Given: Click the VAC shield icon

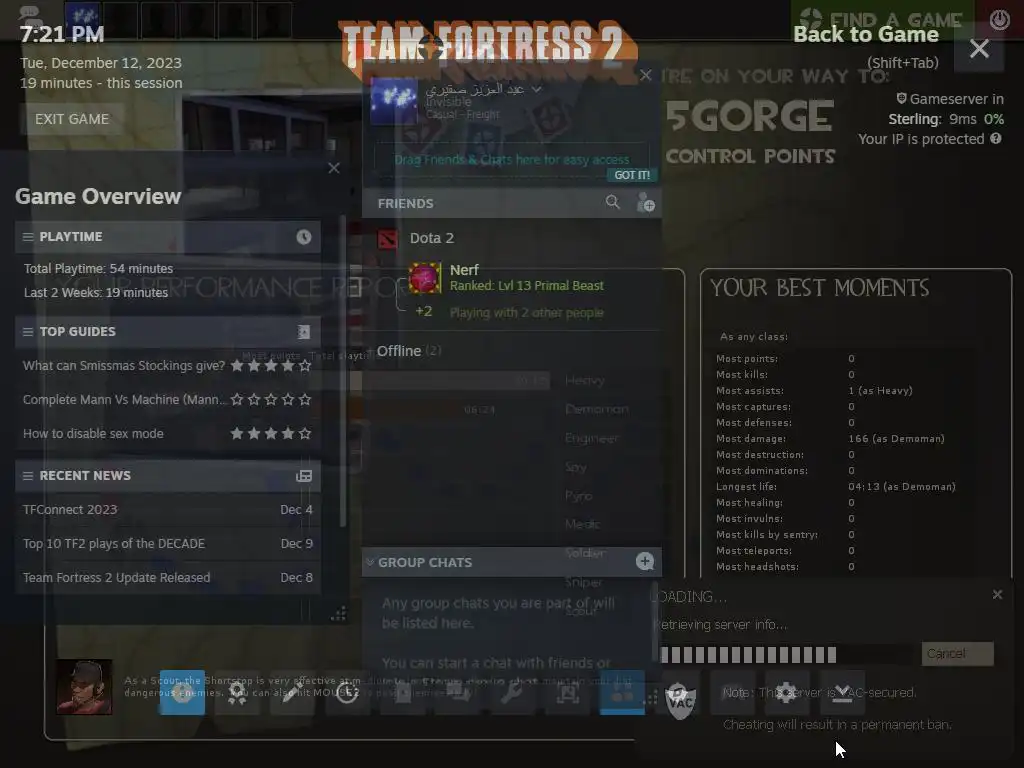Looking at the screenshot, I should click(x=680, y=701).
